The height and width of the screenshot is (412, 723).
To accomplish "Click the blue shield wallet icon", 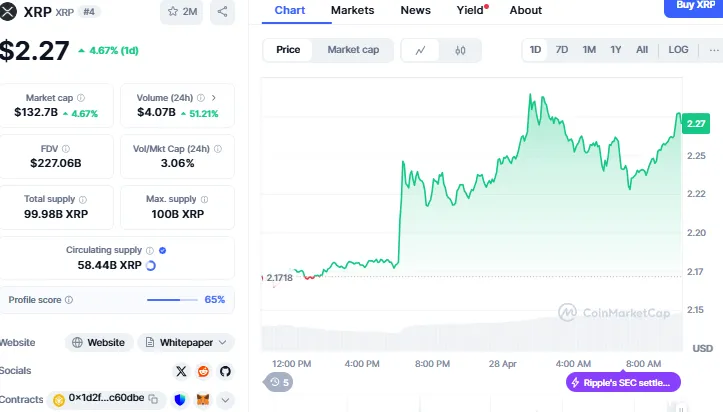I will [x=180, y=399].
